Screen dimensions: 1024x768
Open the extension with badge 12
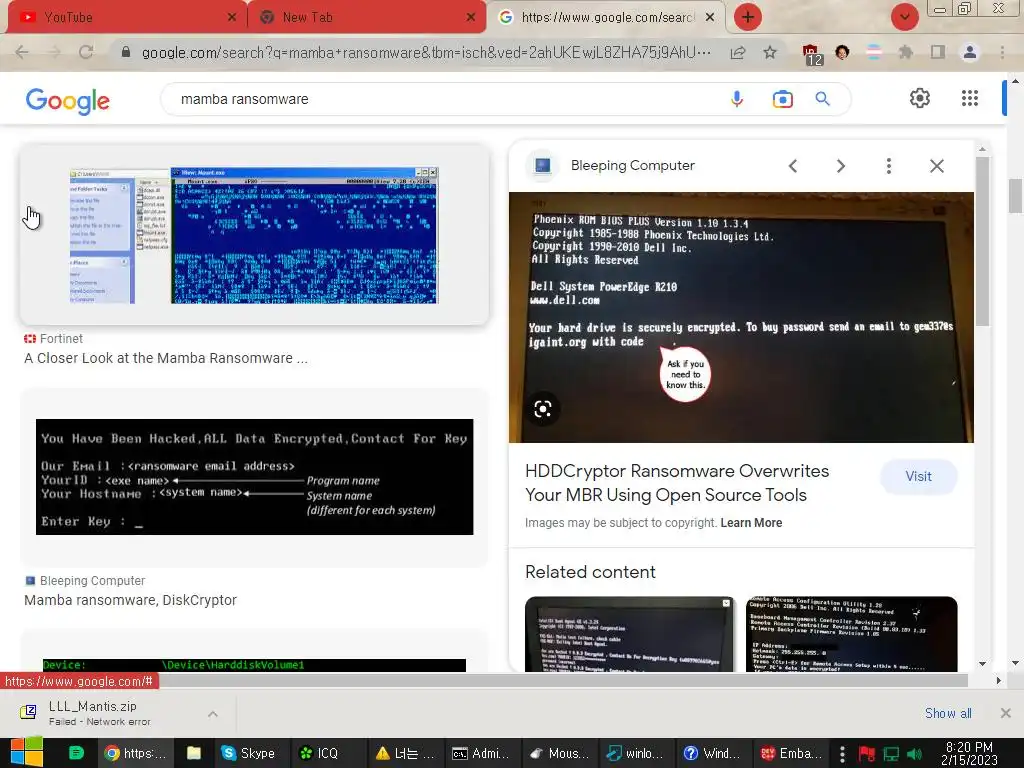pos(812,54)
